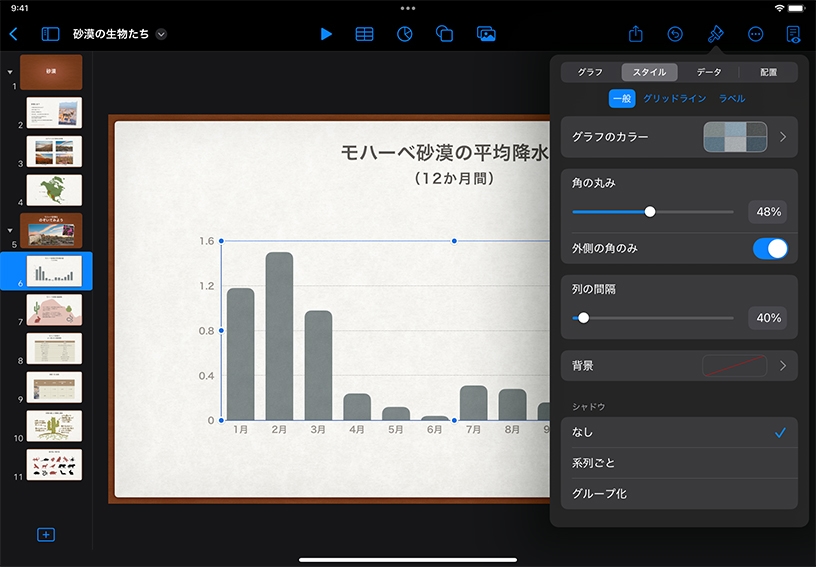Tap the undo icon
The image size is (816, 567).
(675, 34)
